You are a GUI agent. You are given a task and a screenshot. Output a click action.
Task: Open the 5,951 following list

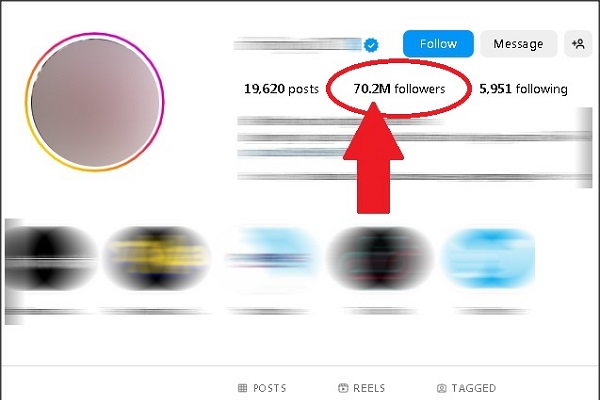tap(523, 89)
